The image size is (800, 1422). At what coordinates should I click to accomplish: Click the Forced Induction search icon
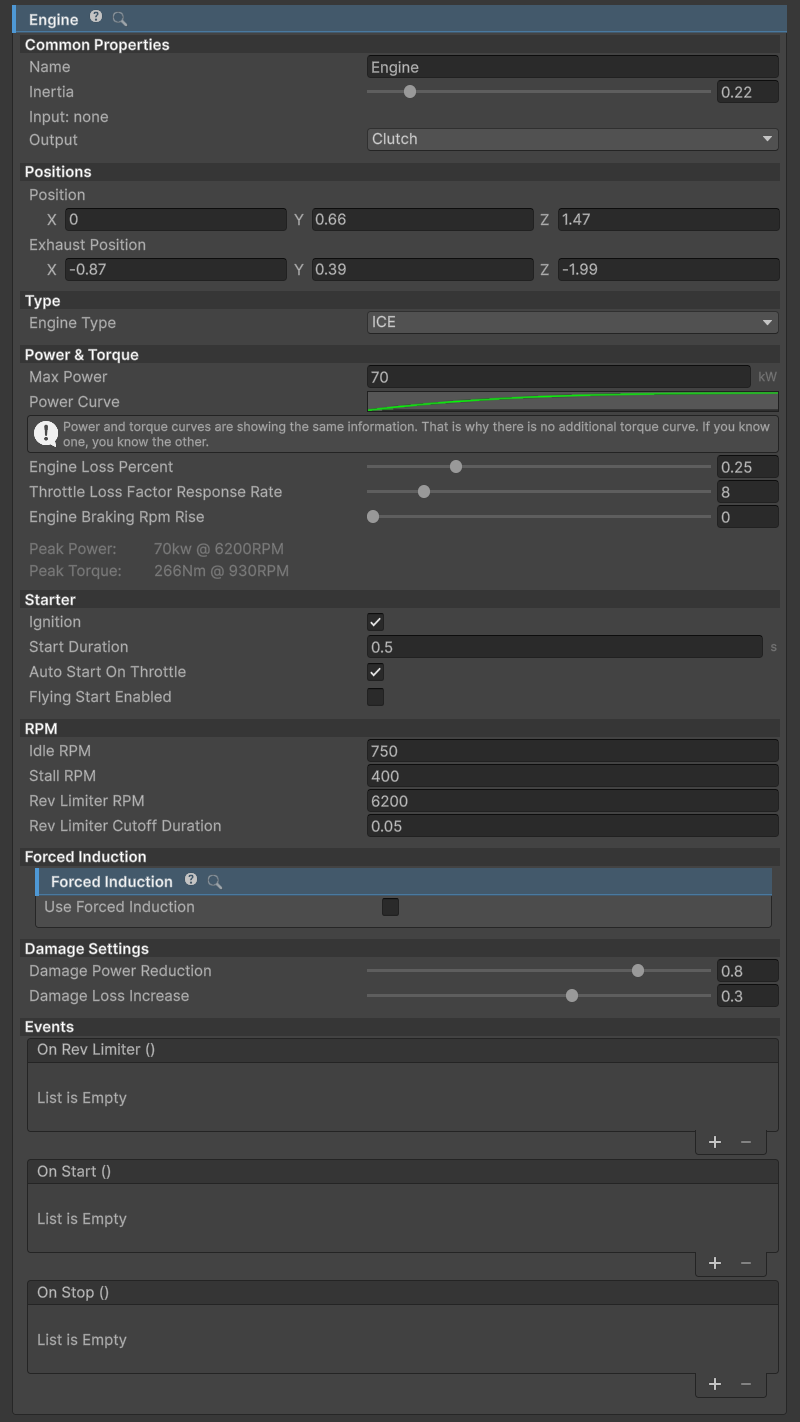pos(215,881)
